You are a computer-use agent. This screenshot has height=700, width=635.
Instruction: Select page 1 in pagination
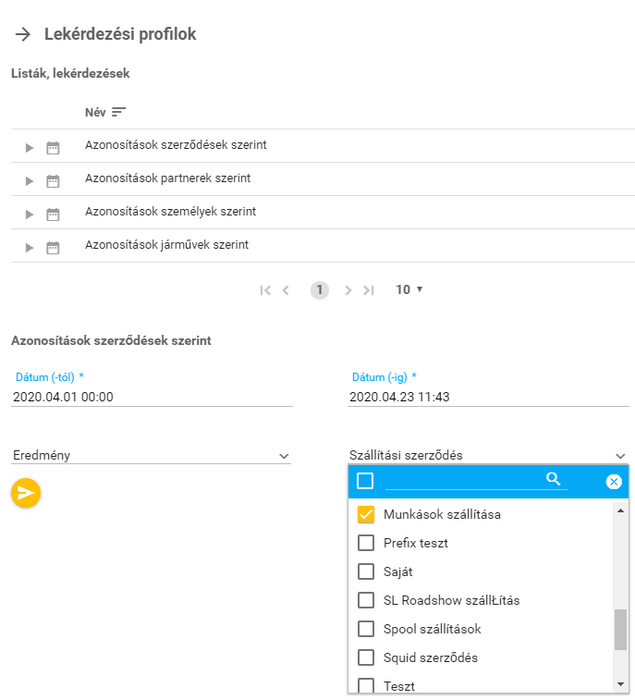click(319, 290)
